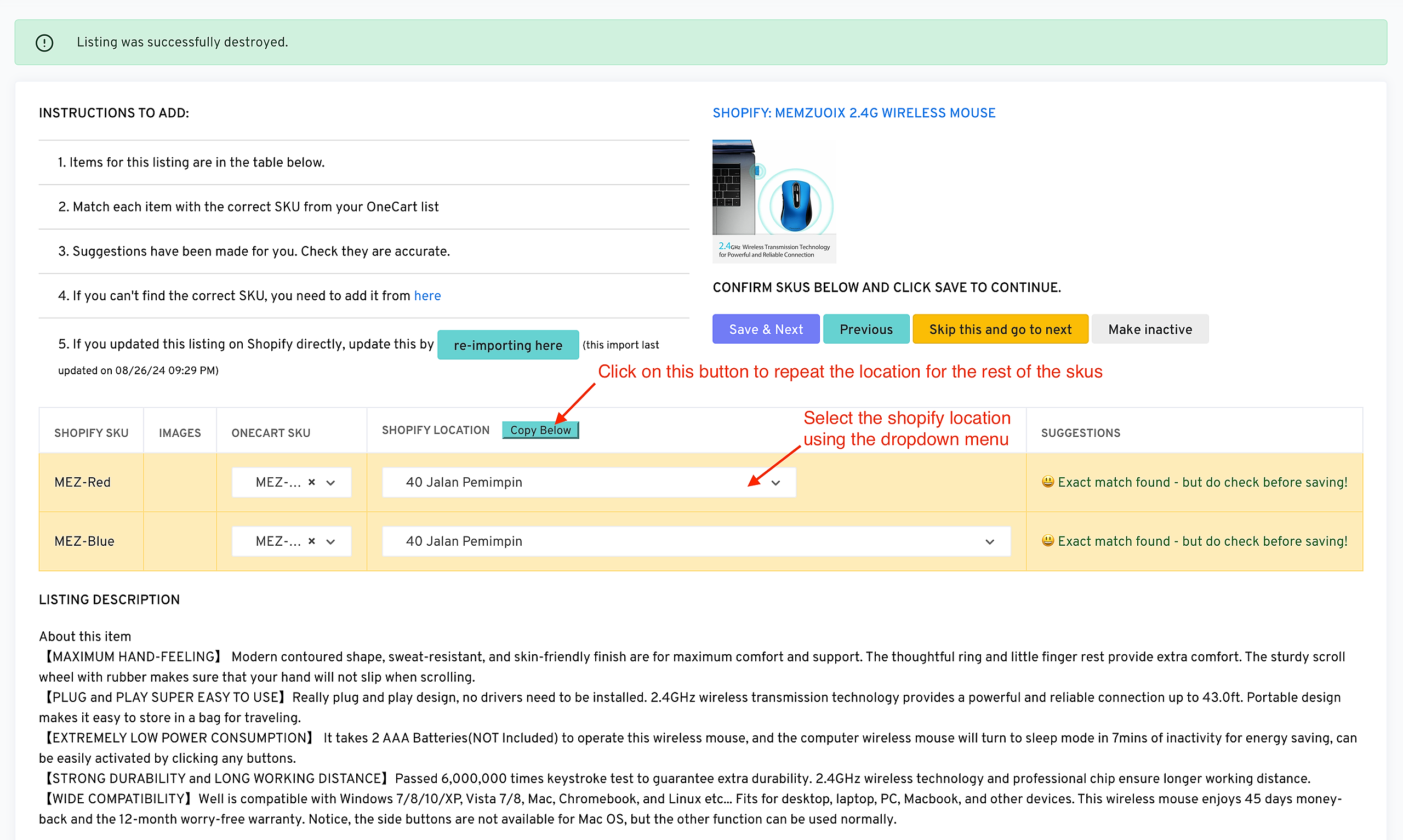Click the info icon in the success banner
This screenshot has width=1403, height=840.
[x=44, y=42]
